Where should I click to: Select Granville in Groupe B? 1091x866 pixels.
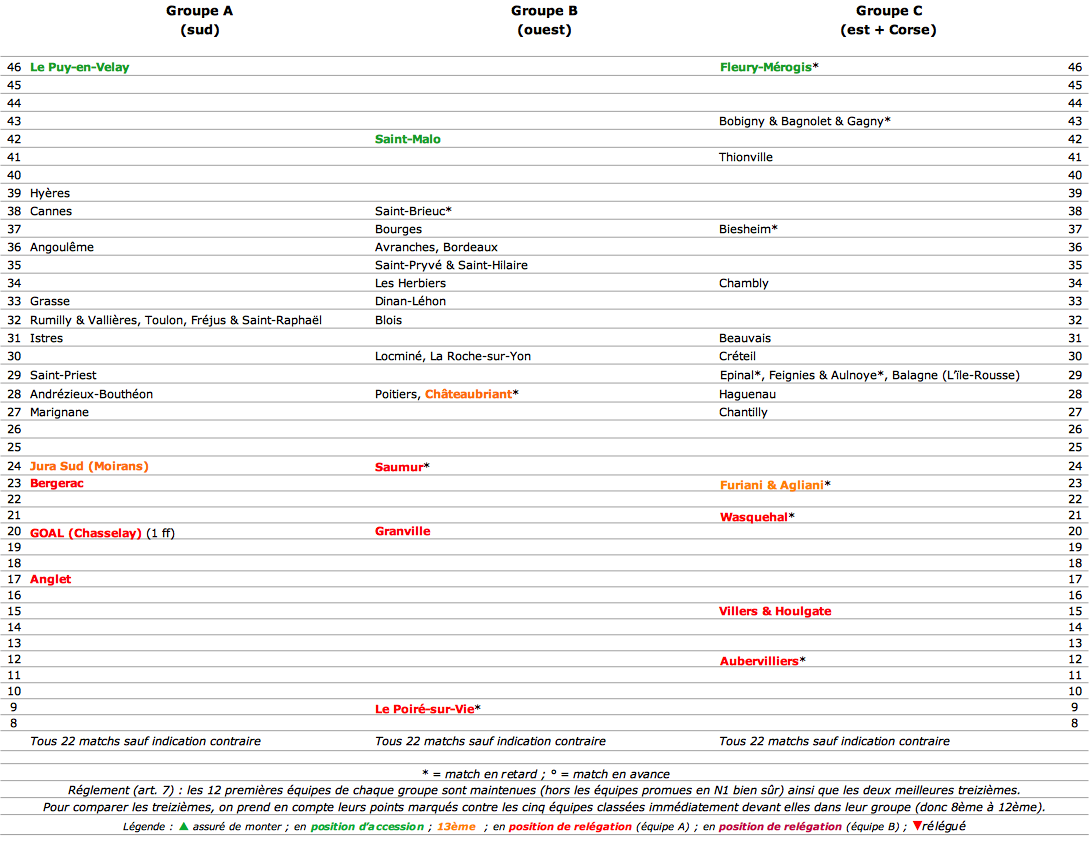(x=402, y=531)
